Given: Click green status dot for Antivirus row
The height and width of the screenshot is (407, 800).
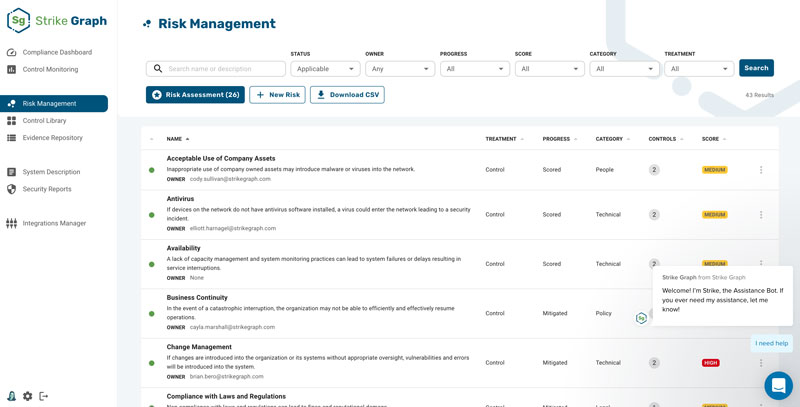Looking at the screenshot, I should coord(152,215).
